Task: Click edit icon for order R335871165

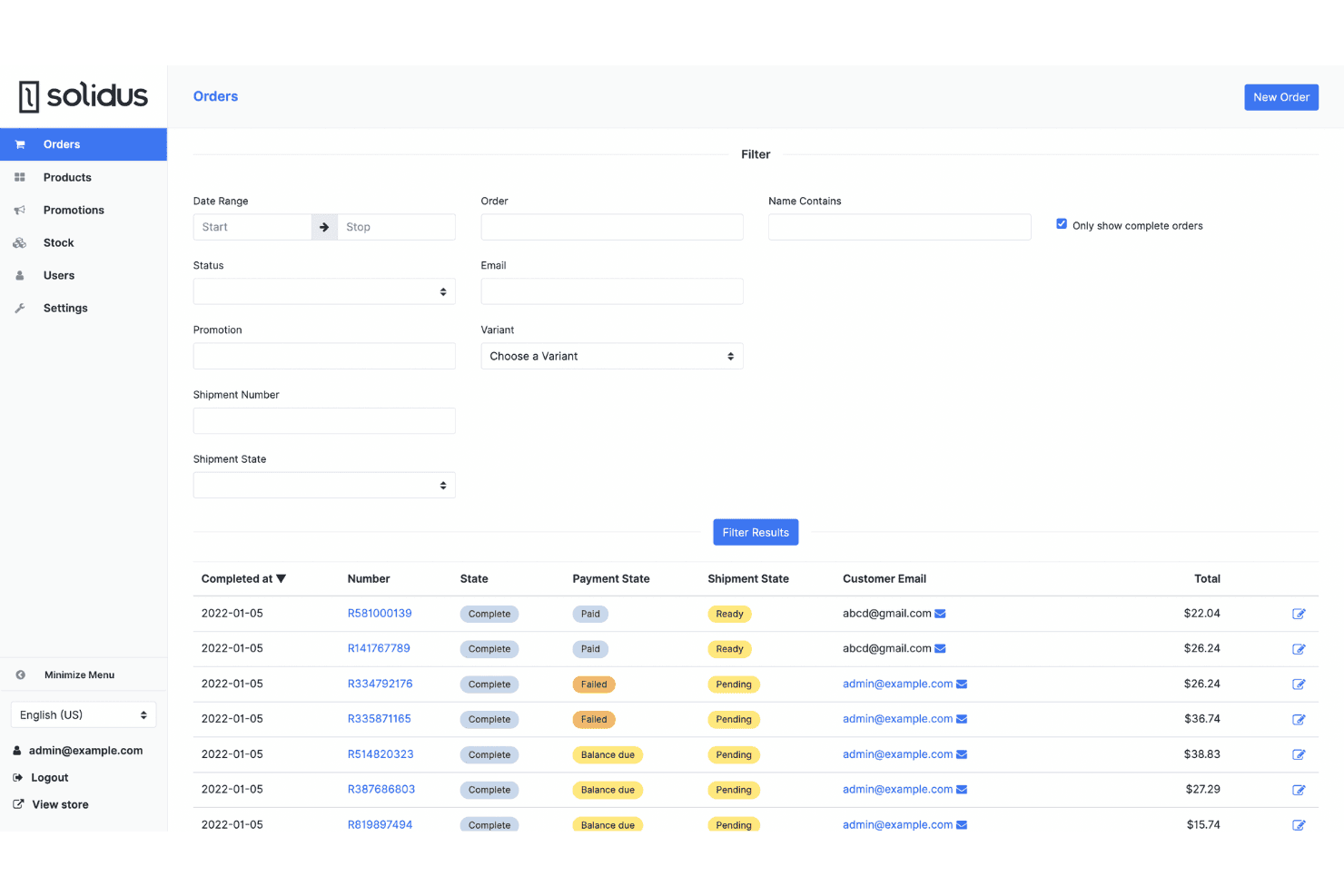Action: pyautogui.click(x=1299, y=719)
